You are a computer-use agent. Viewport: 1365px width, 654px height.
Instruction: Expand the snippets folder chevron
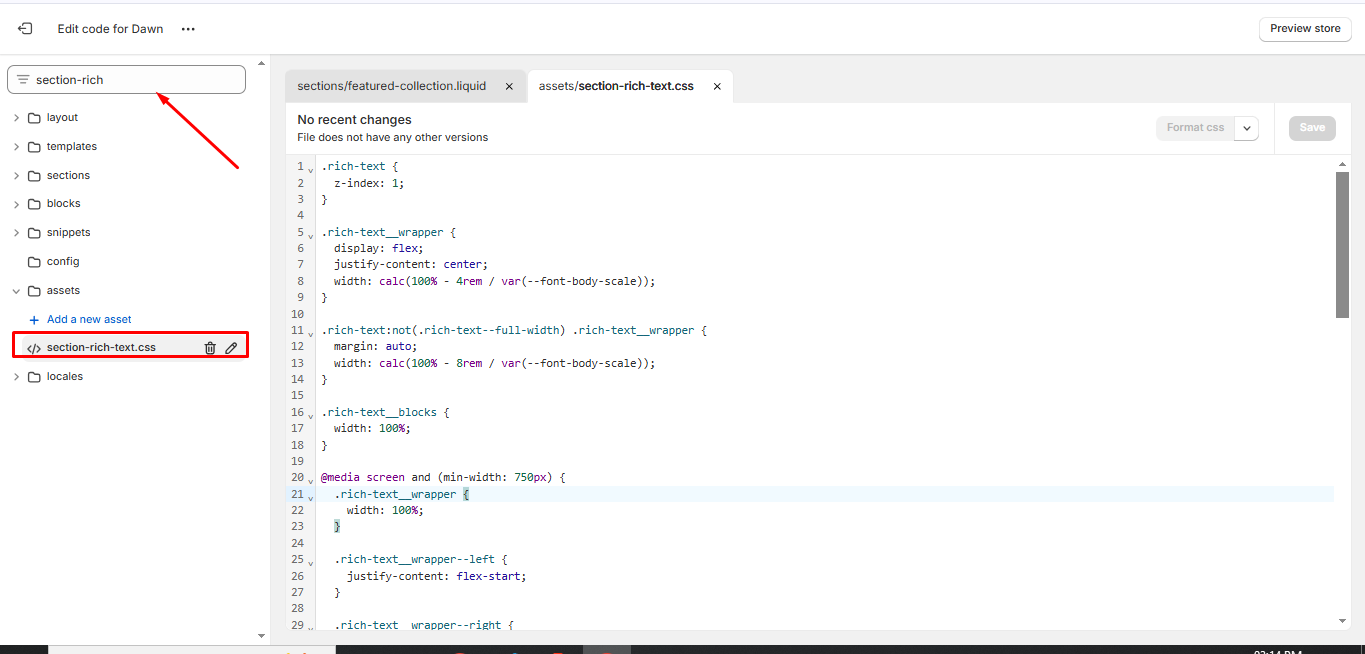16,233
